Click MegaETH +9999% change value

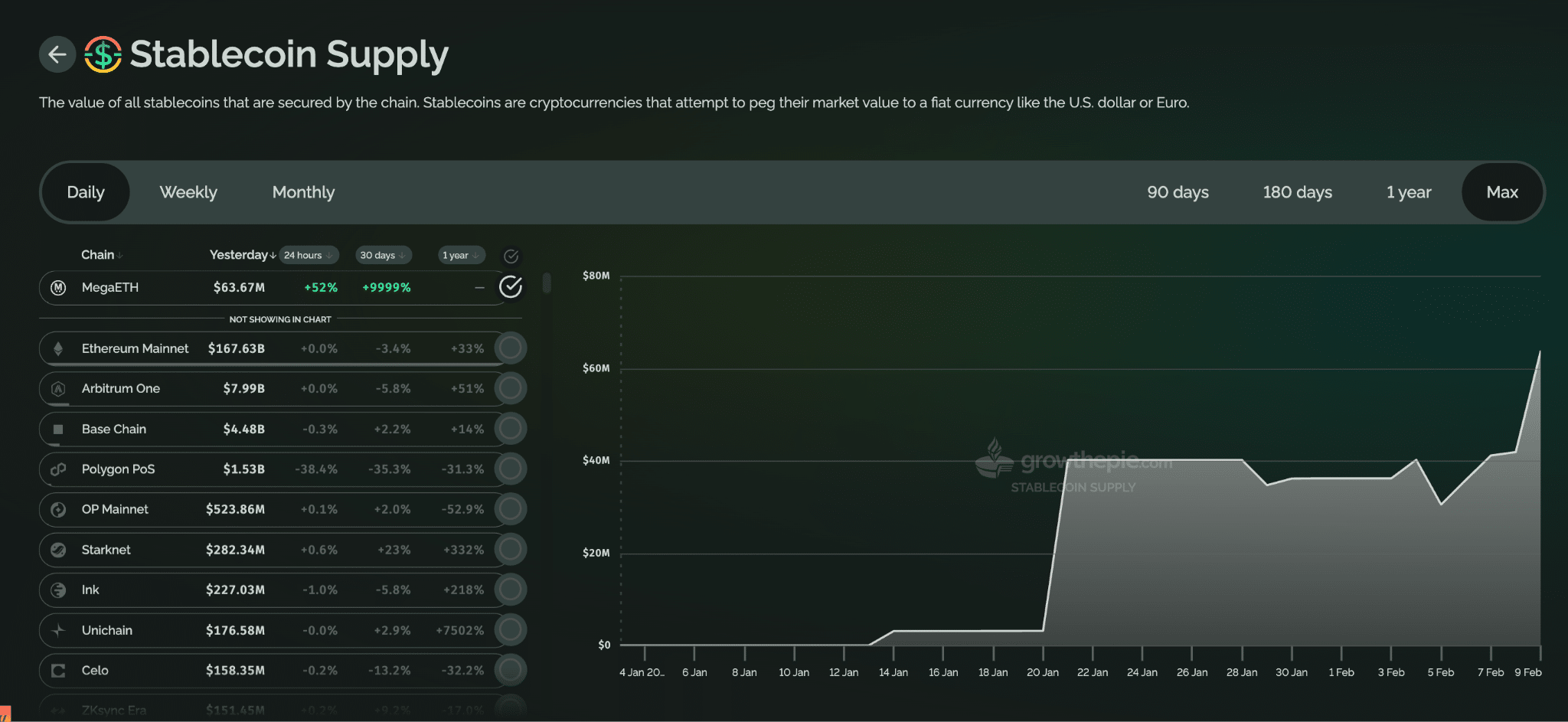coord(387,288)
